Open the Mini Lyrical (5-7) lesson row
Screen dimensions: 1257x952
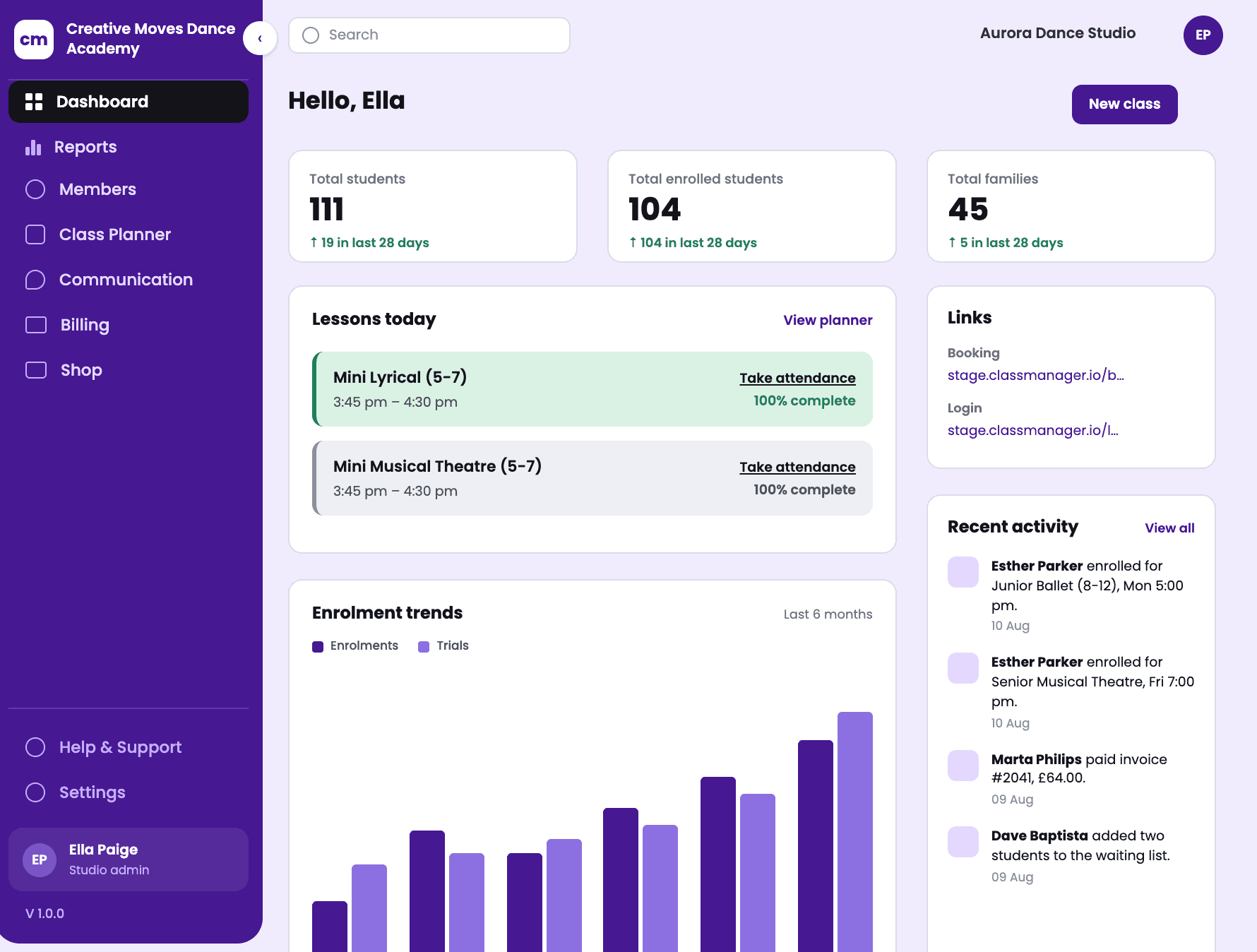(592, 389)
